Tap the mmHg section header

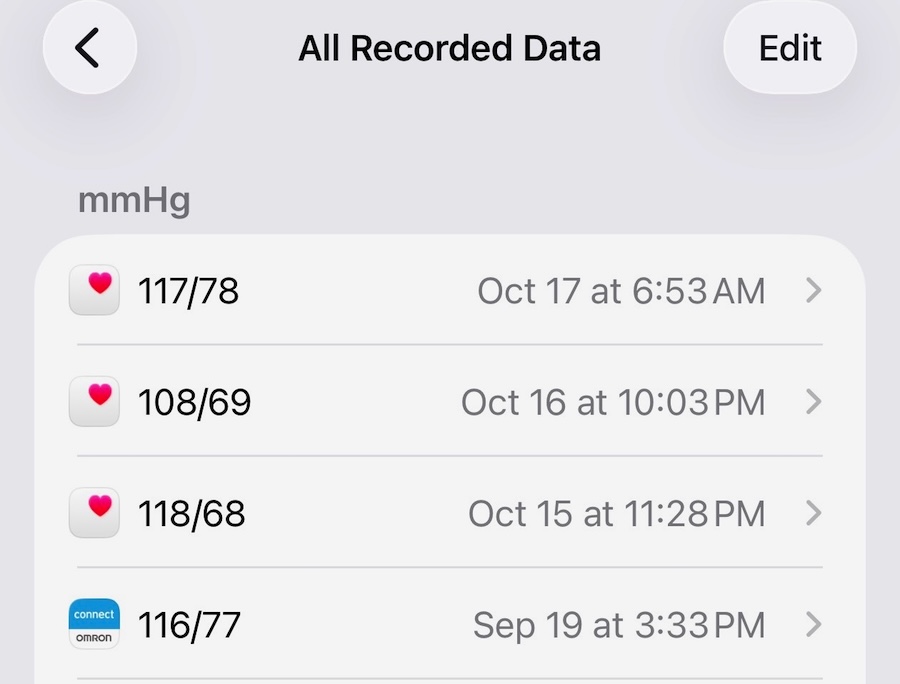click(134, 201)
